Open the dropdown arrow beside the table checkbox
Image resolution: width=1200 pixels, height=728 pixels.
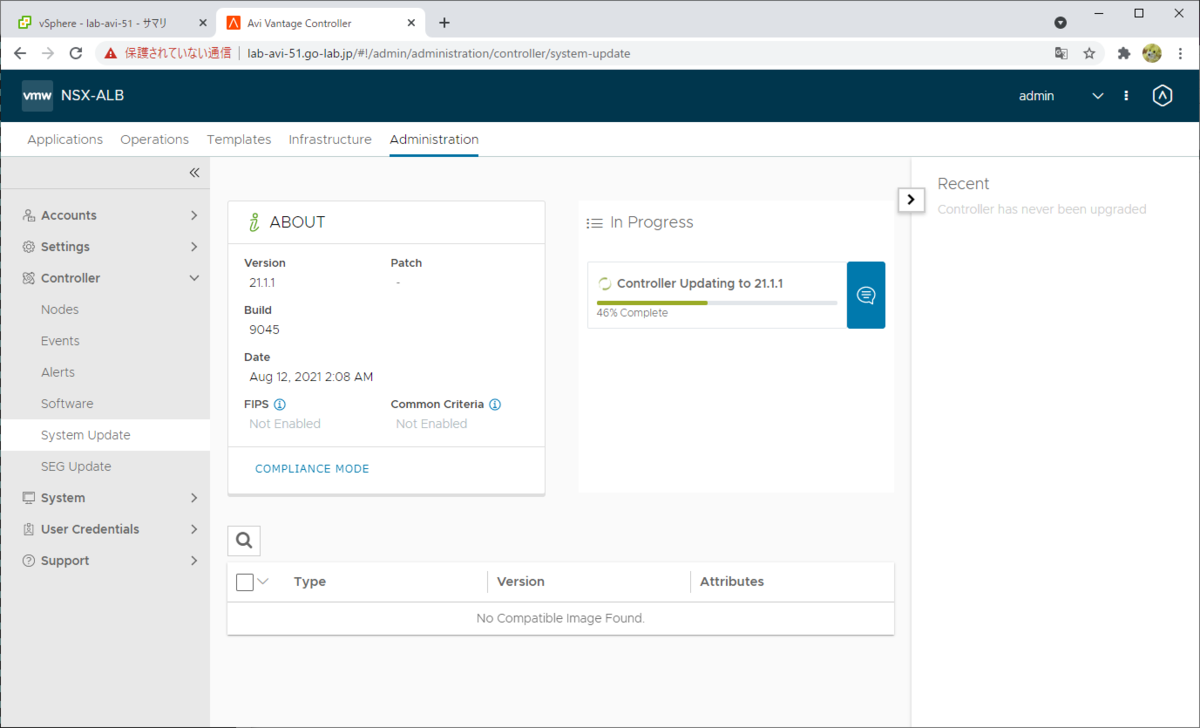(x=264, y=581)
